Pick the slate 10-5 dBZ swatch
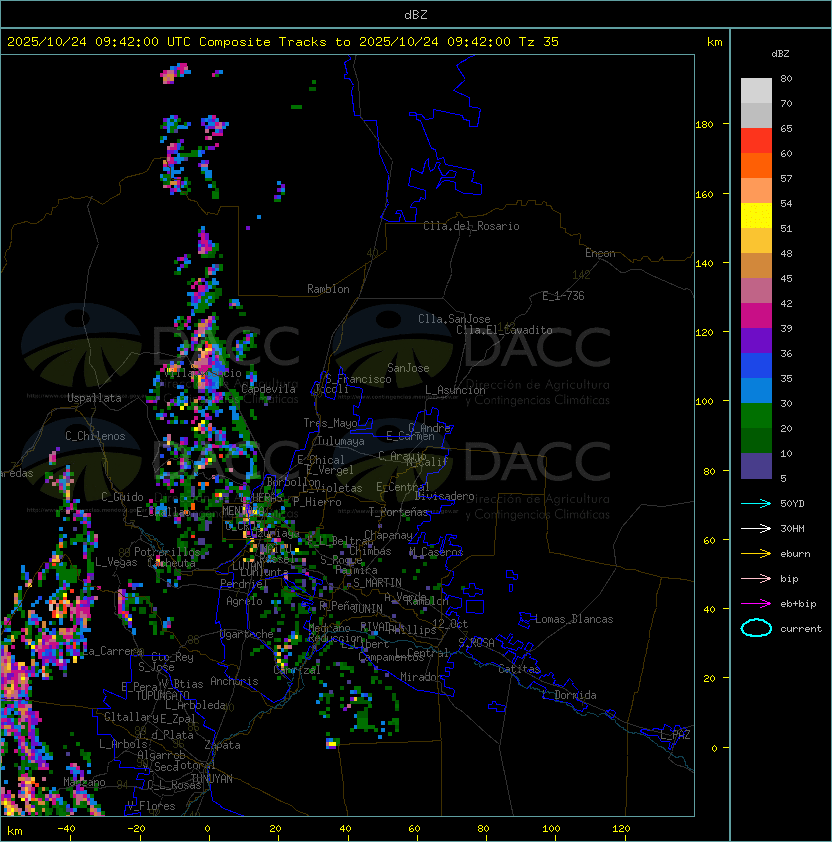The width and height of the screenshot is (832, 842). pos(756,466)
